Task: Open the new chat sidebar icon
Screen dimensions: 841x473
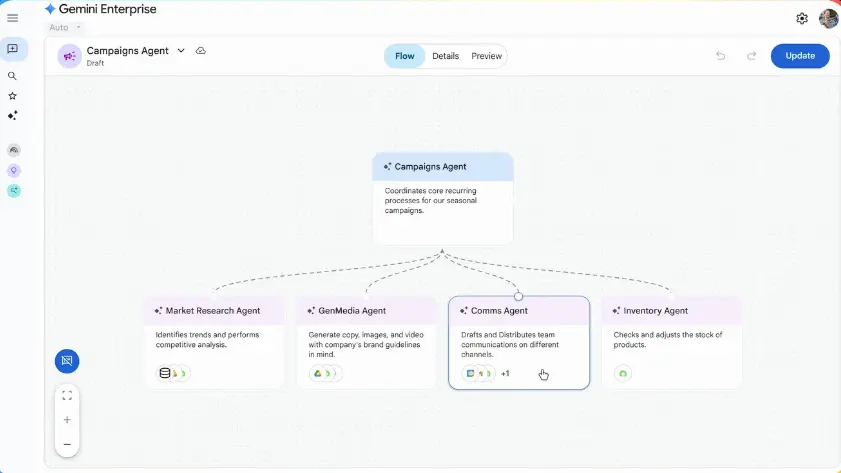Action: click(x=12, y=49)
